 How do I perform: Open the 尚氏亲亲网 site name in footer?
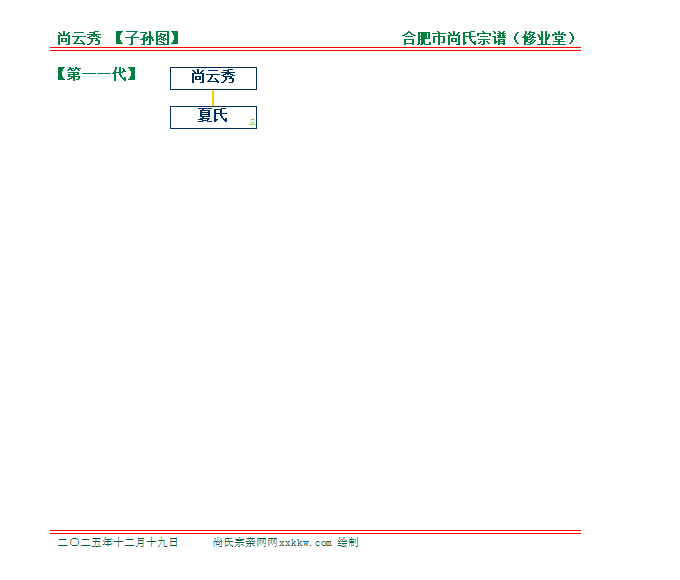coord(240,542)
